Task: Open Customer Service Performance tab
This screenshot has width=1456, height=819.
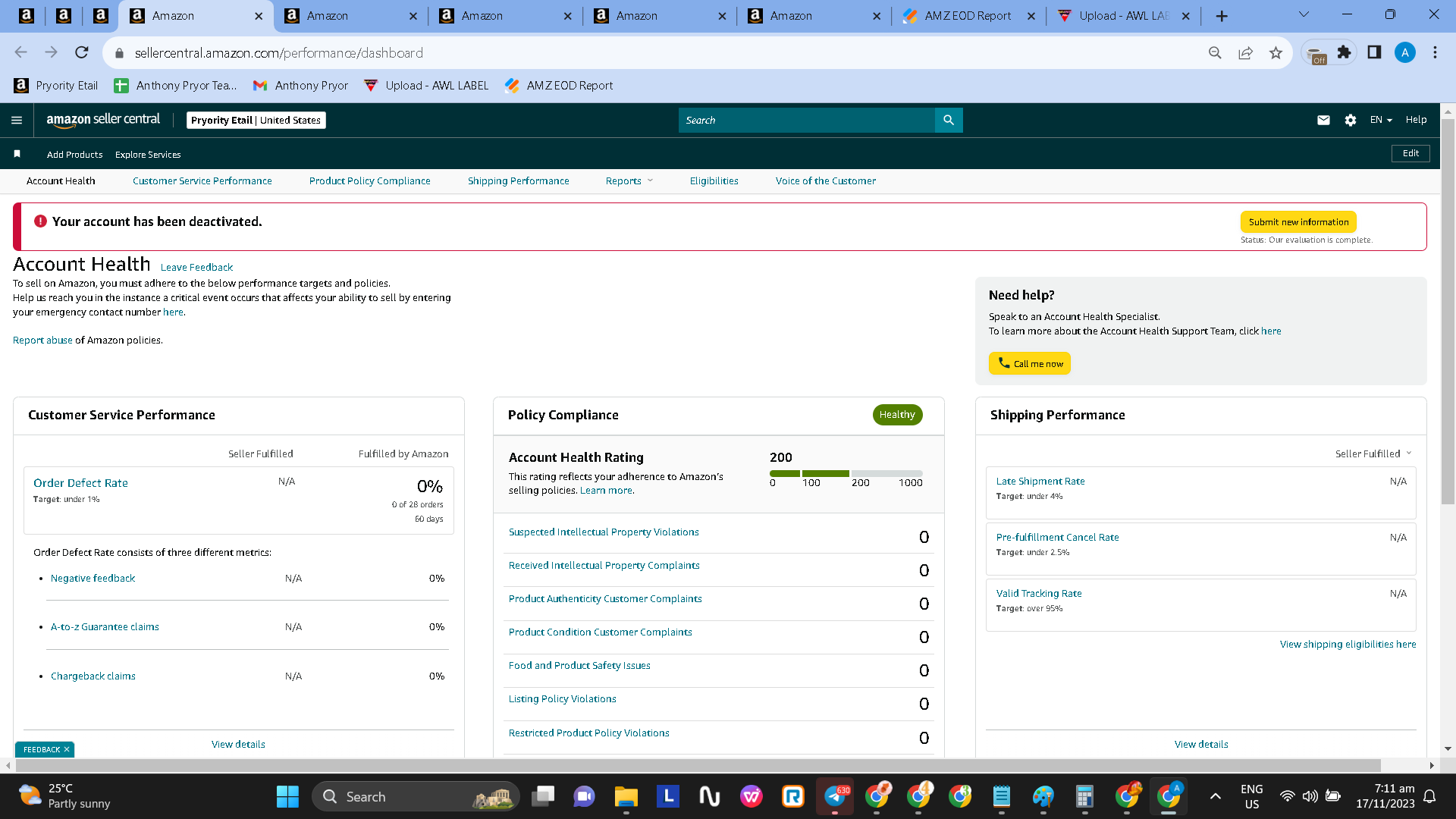Action: point(202,180)
